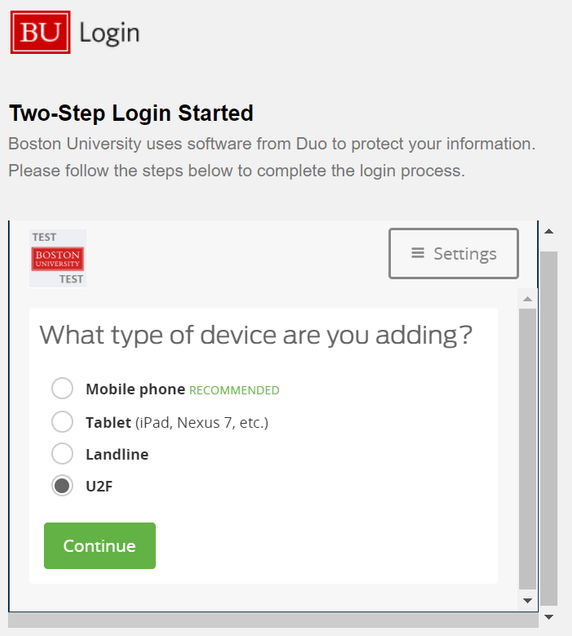Click the hamburger icon in Settings button
572x636 pixels.
point(417,253)
